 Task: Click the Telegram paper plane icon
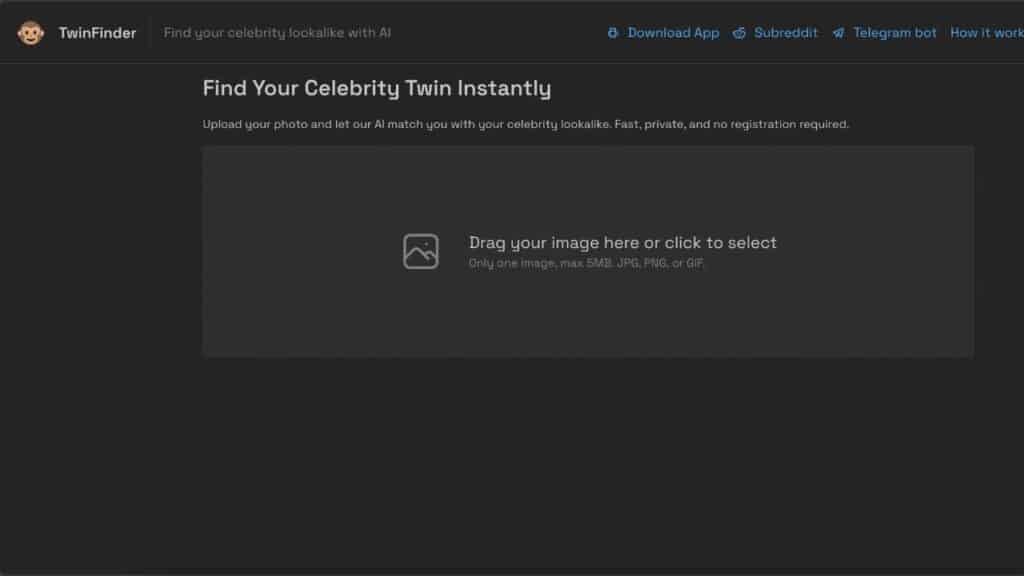coord(838,33)
